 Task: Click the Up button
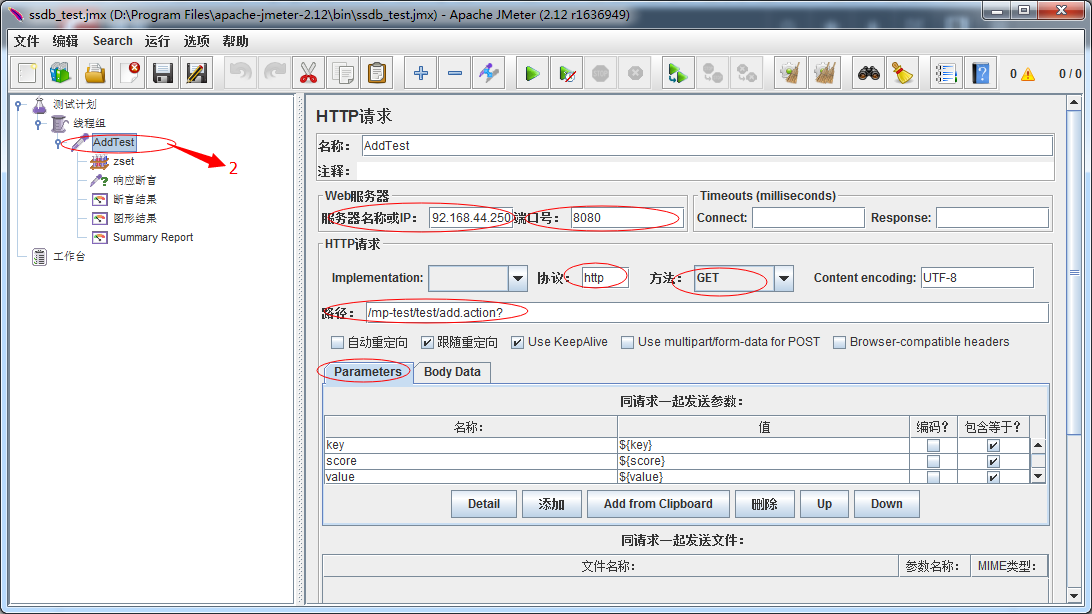tap(825, 504)
